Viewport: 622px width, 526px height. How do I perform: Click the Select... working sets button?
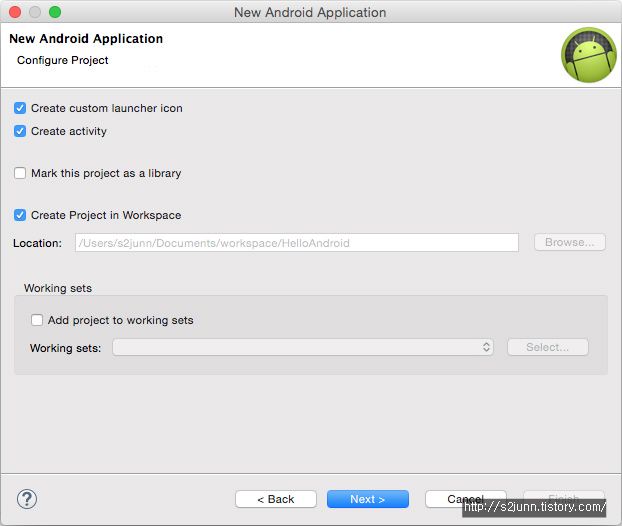547,347
